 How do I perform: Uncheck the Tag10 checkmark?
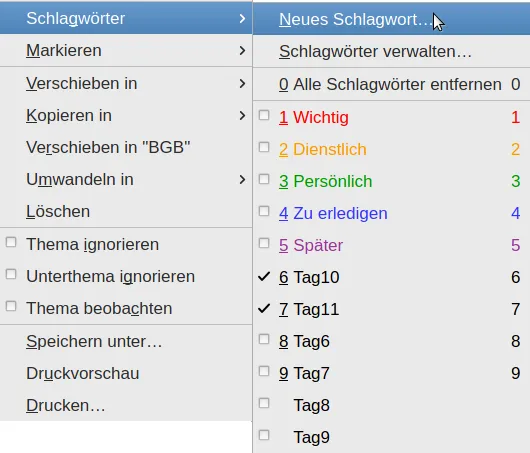(264, 277)
